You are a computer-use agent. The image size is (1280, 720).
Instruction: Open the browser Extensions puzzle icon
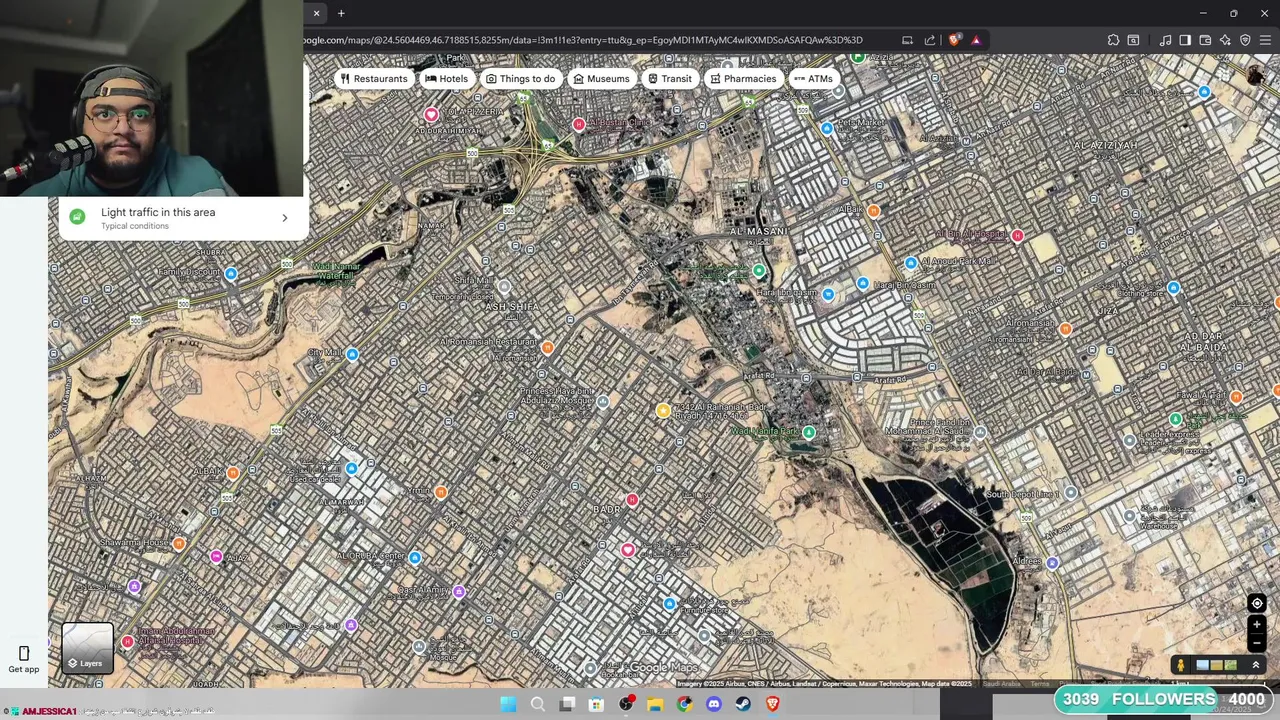click(x=1113, y=40)
